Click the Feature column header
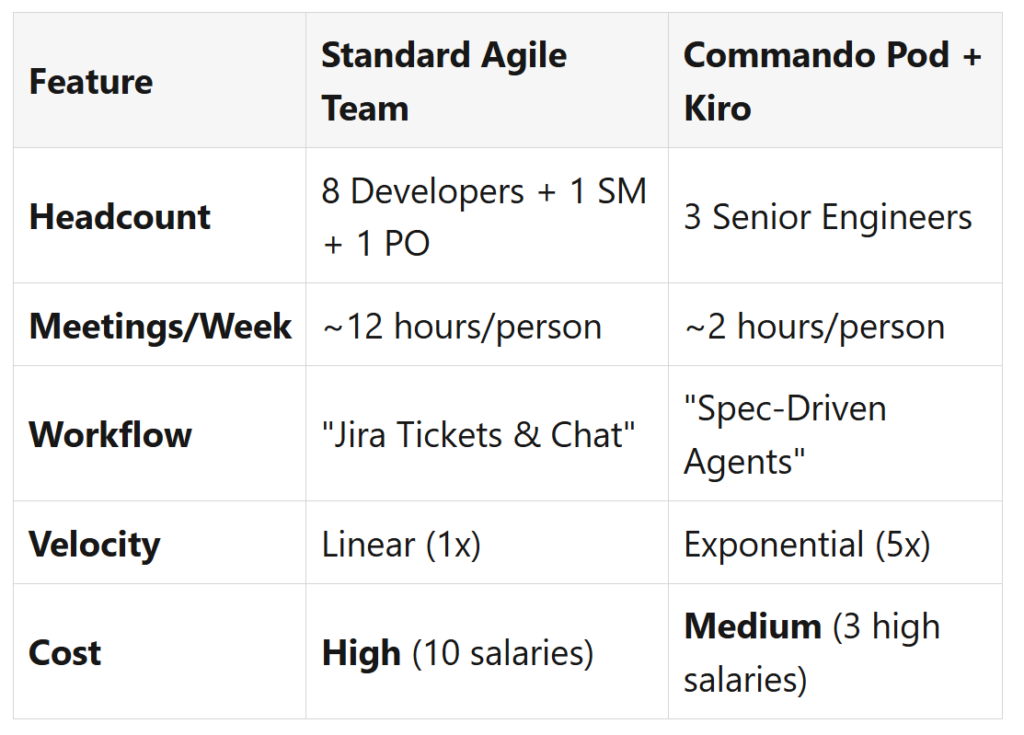1024x735 pixels. pyautogui.click(x=91, y=81)
